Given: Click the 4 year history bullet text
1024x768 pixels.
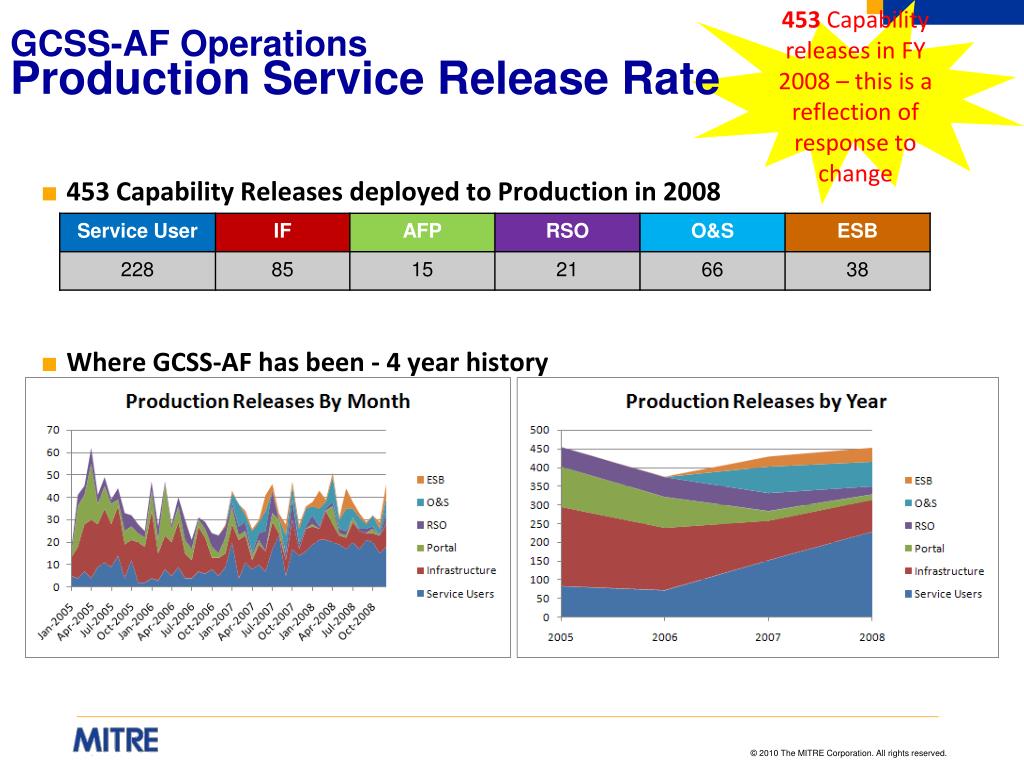Looking at the screenshot, I should 307,362.
